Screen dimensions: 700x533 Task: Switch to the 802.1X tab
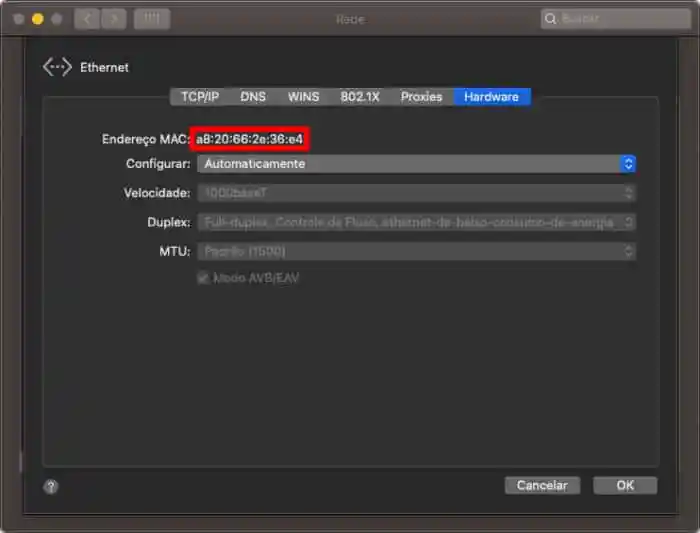tap(360, 96)
